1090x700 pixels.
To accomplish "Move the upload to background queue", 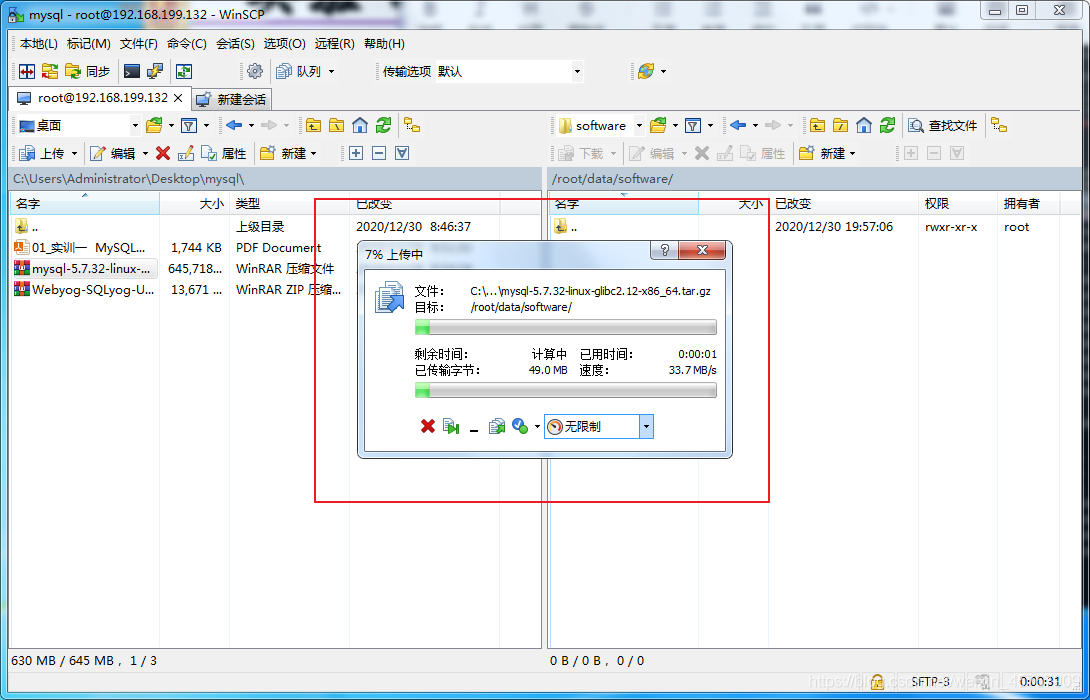I will coord(496,426).
